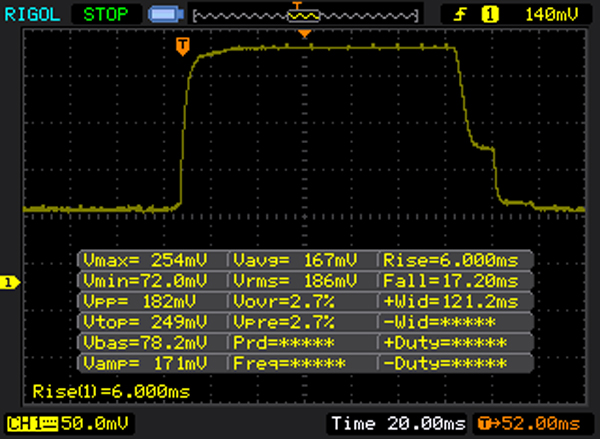The height and width of the screenshot is (439, 600).
Task: Click the channel 1 ground level marker
Action: (x=10, y=283)
